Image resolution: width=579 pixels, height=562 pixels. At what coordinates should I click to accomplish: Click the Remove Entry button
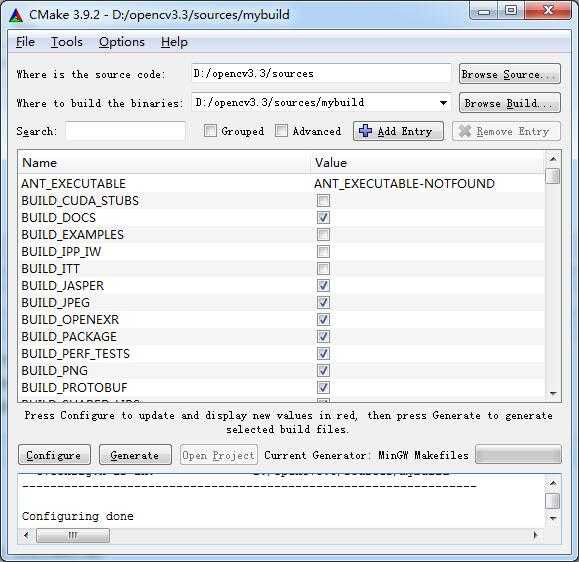506,131
